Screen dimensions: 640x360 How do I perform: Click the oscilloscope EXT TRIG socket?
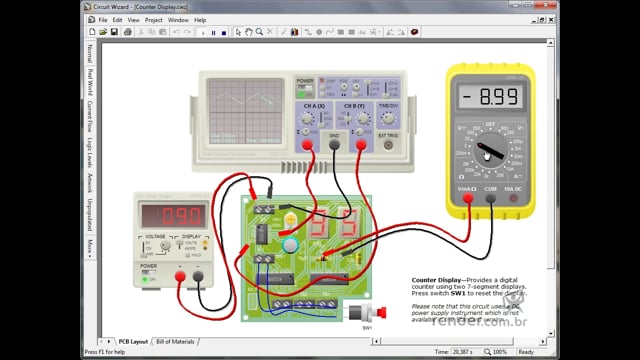click(388, 145)
